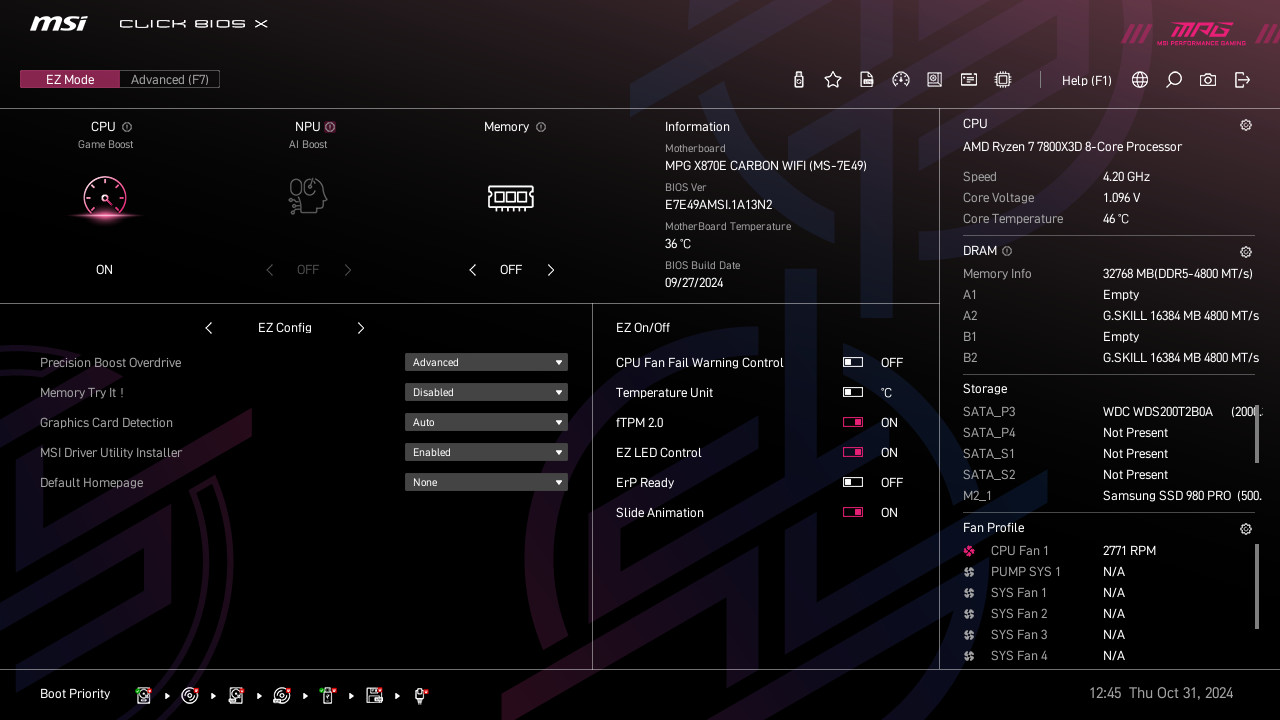The height and width of the screenshot is (720, 1280).
Task: Open Precision Boost Overdrive dropdown
Action: click(x=486, y=363)
